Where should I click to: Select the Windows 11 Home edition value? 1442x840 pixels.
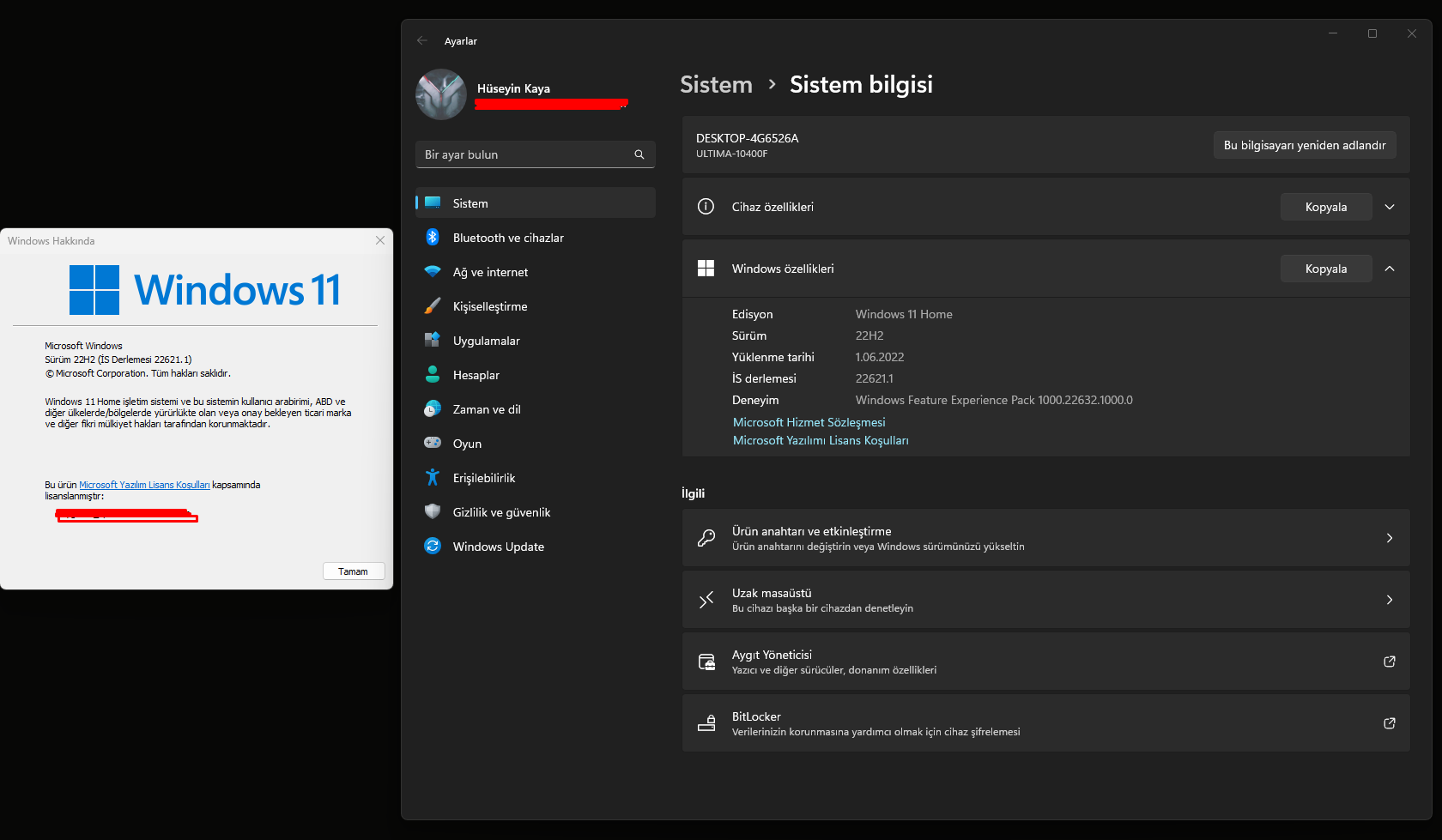click(x=904, y=314)
